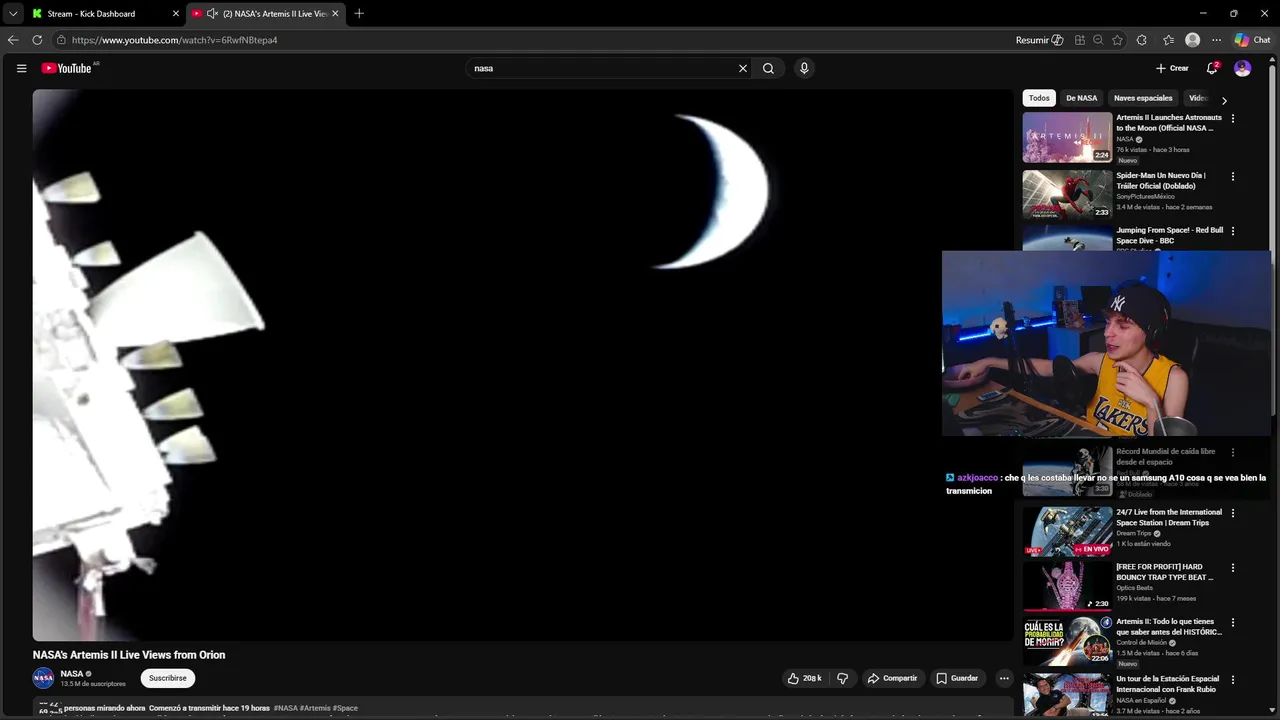Reload the page
Screen dimensions: 1280x720
coord(37,40)
